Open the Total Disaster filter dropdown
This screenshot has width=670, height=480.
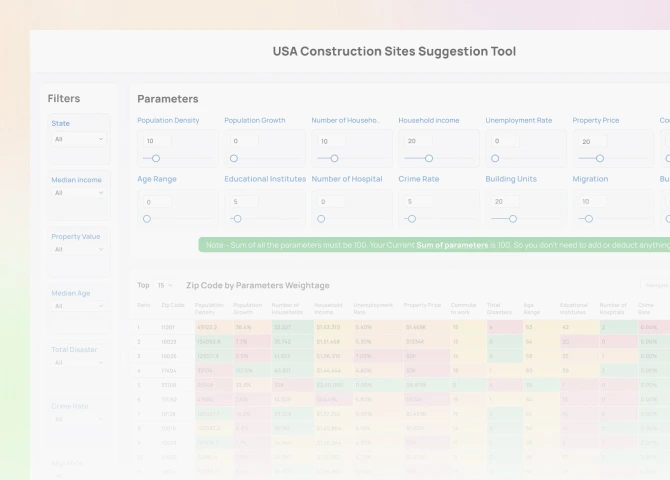coord(79,362)
